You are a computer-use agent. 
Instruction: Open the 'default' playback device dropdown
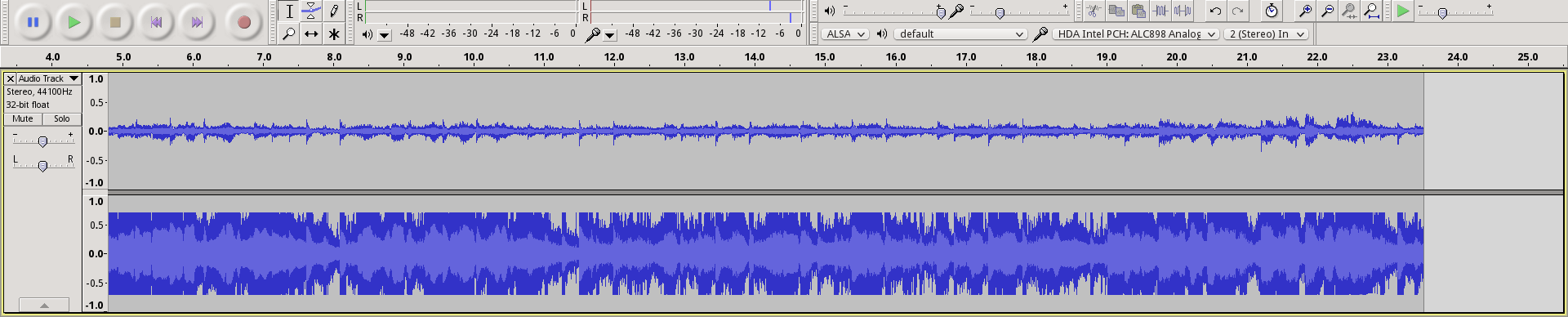click(960, 33)
